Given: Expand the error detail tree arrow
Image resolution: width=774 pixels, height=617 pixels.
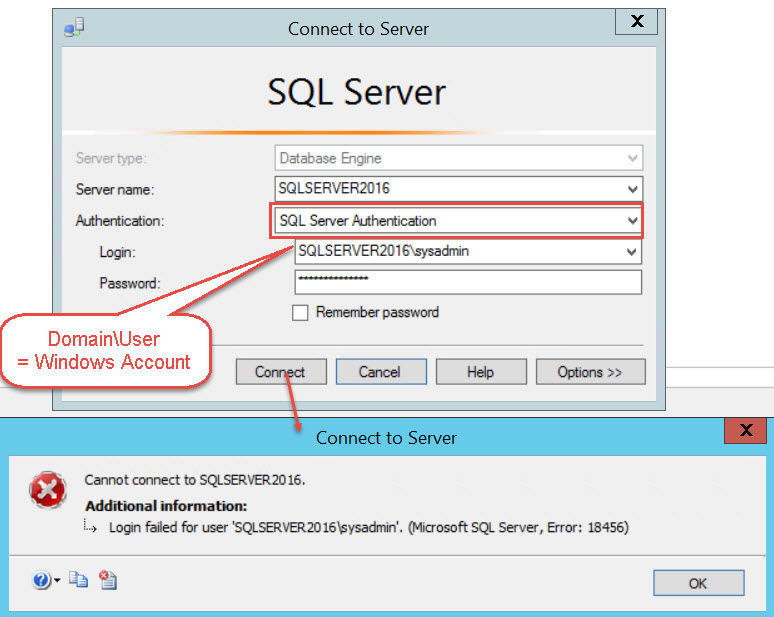Looking at the screenshot, I should (90, 526).
